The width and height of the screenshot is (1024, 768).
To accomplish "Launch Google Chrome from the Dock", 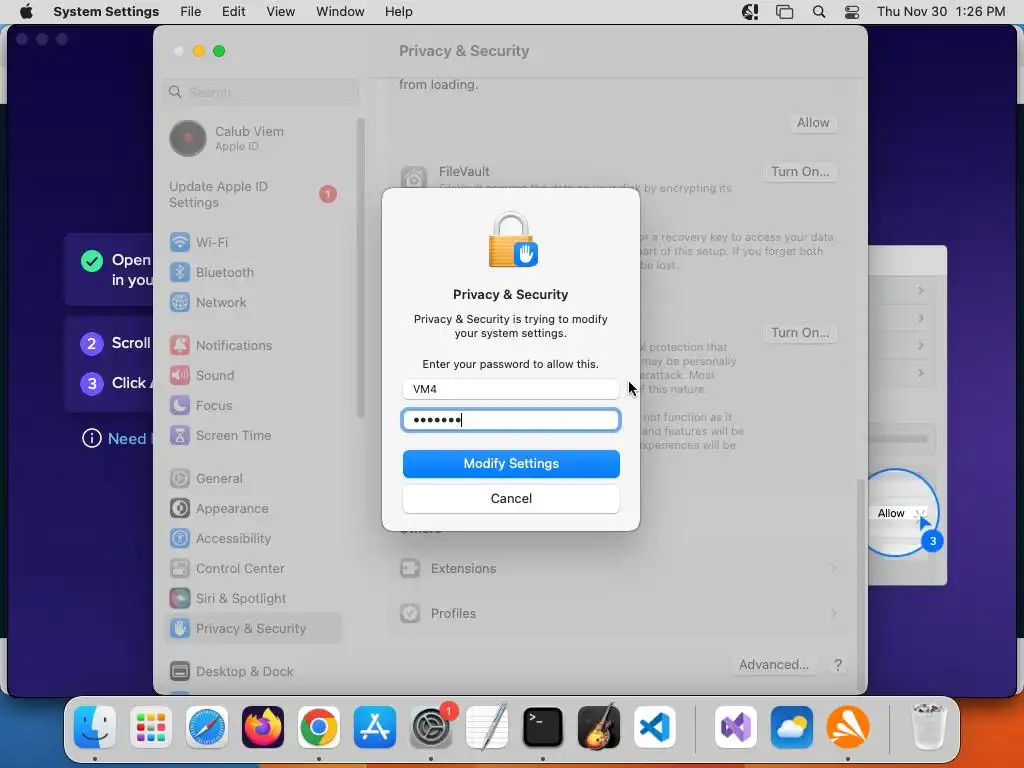I will (x=319, y=727).
